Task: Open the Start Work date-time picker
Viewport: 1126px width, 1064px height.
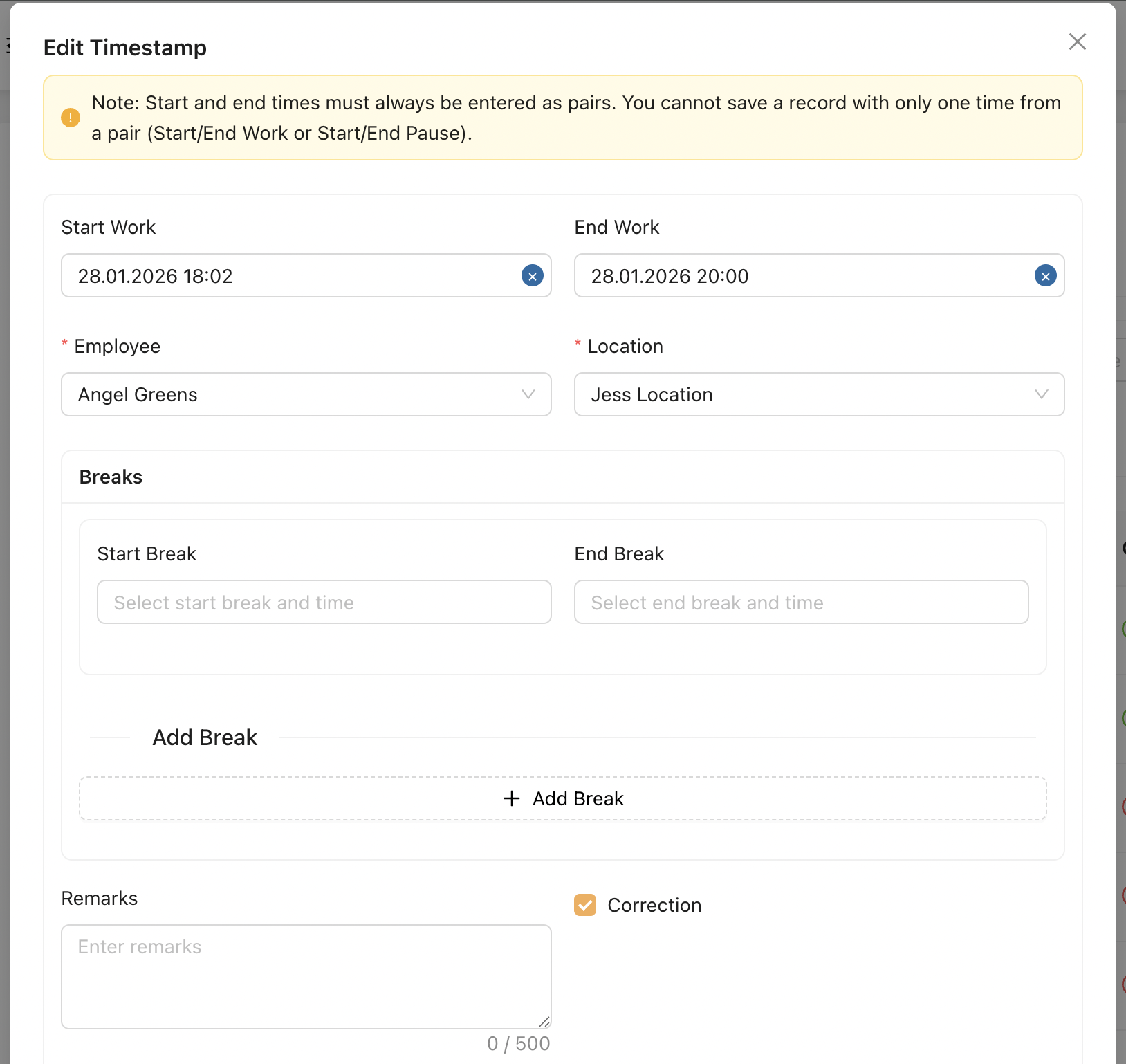Action: click(x=290, y=276)
